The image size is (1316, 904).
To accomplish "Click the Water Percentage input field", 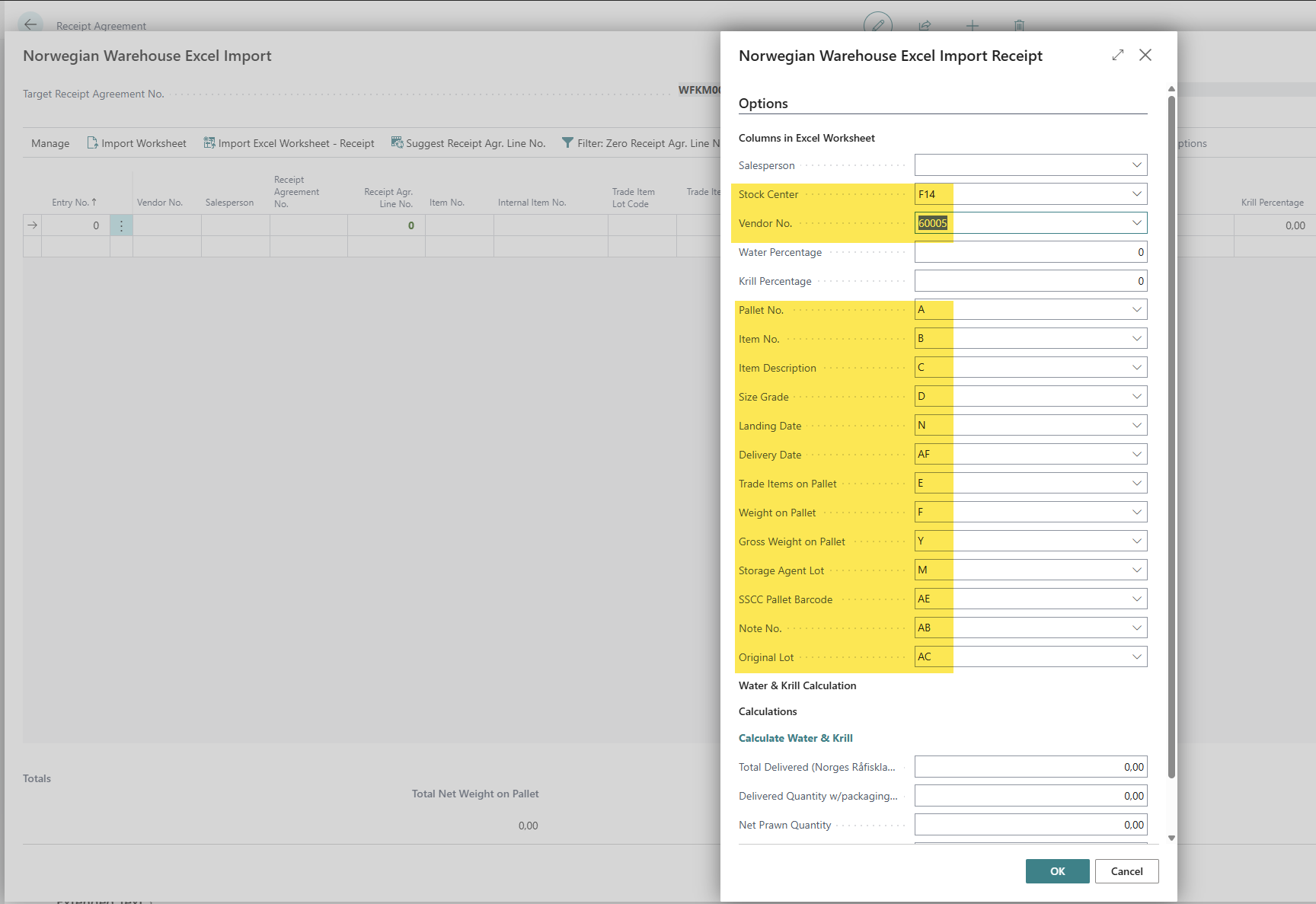I will 1030,252.
